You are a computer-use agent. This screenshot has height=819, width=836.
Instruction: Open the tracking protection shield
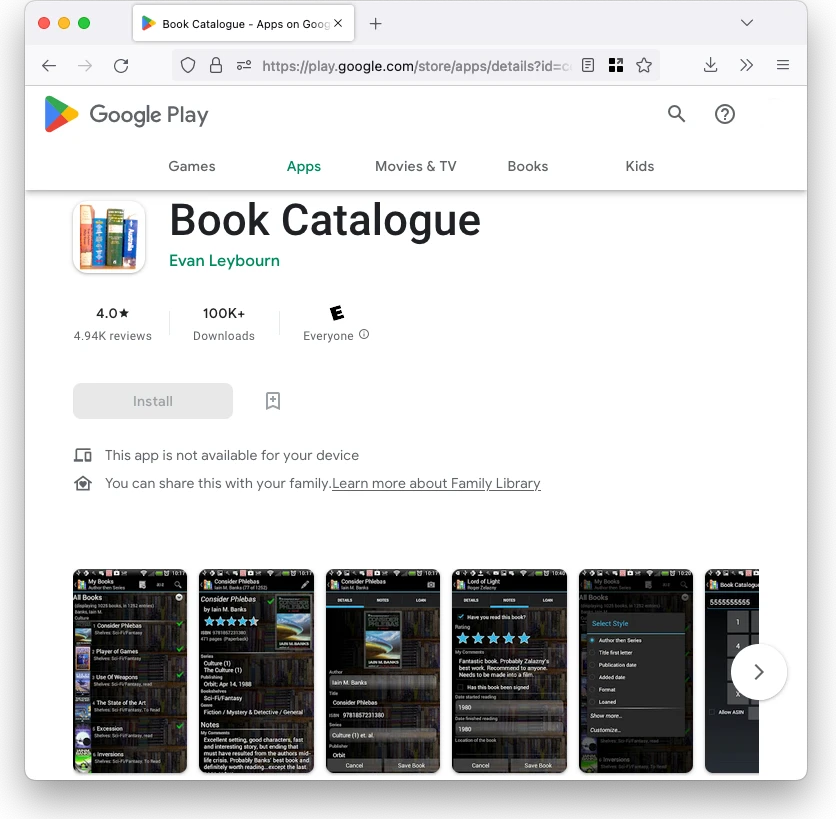click(188, 66)
